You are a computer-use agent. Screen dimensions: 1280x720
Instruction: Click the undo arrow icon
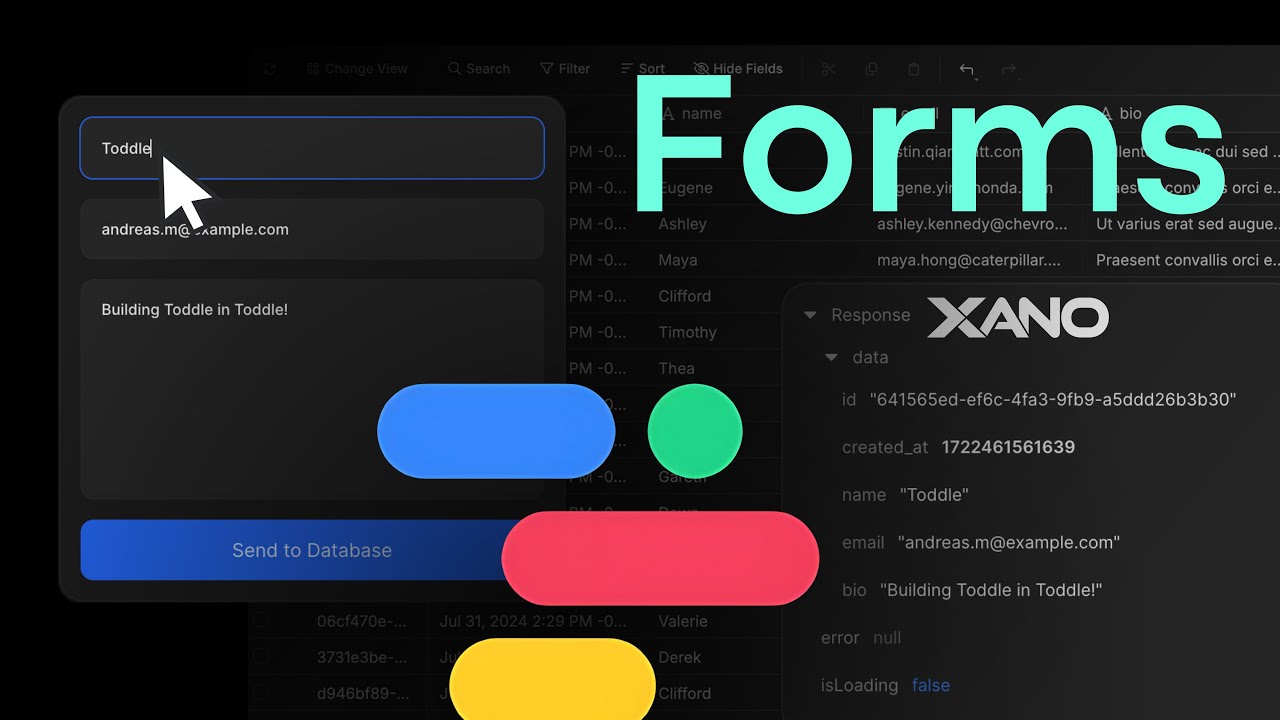click(966, 69)
